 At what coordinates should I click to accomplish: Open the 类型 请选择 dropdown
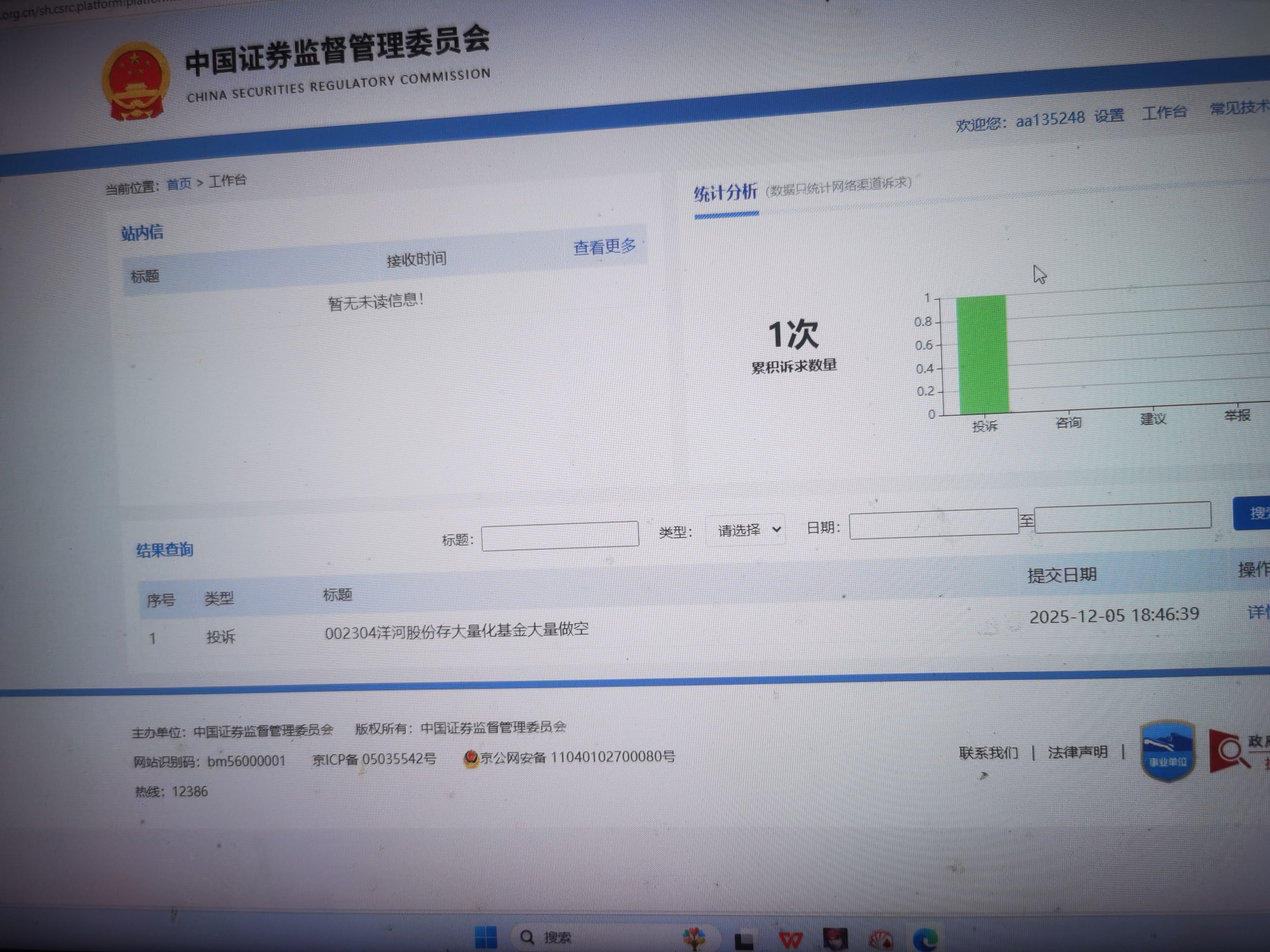(746, 530)
